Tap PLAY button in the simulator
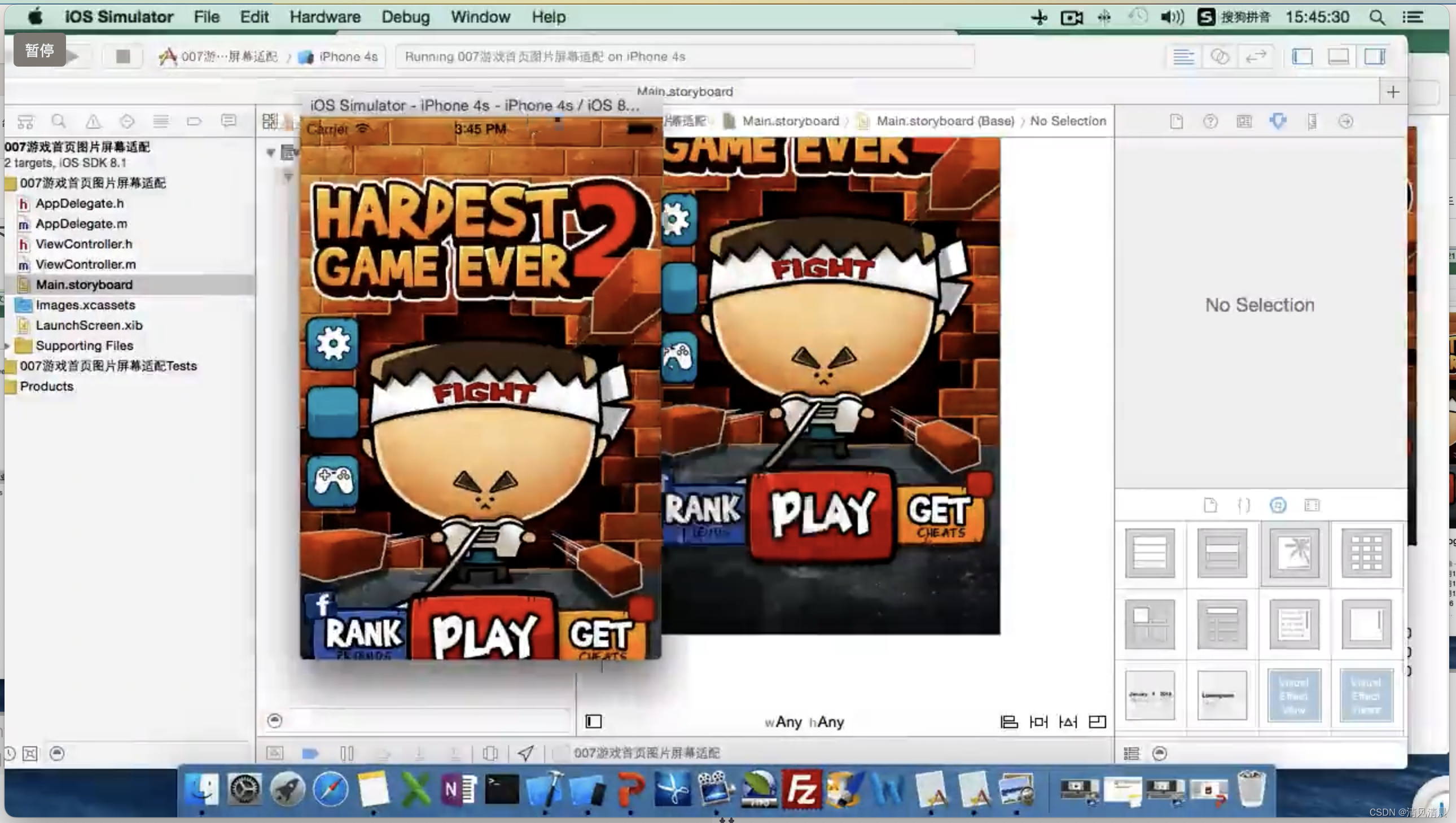Viewport: 1456px width, 823px height. point(484,628)
